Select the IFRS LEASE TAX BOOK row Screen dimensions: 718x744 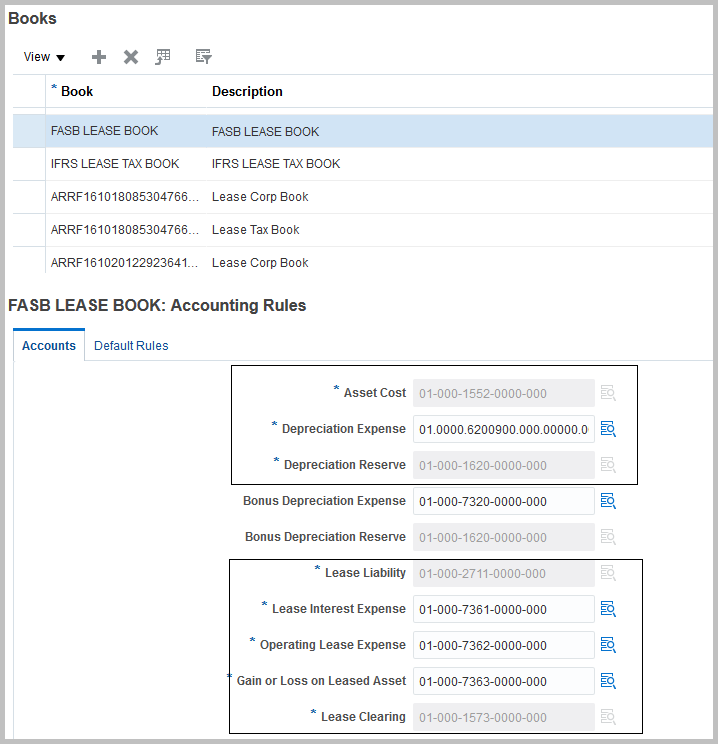pyautogui.click(x=363, y=164)
